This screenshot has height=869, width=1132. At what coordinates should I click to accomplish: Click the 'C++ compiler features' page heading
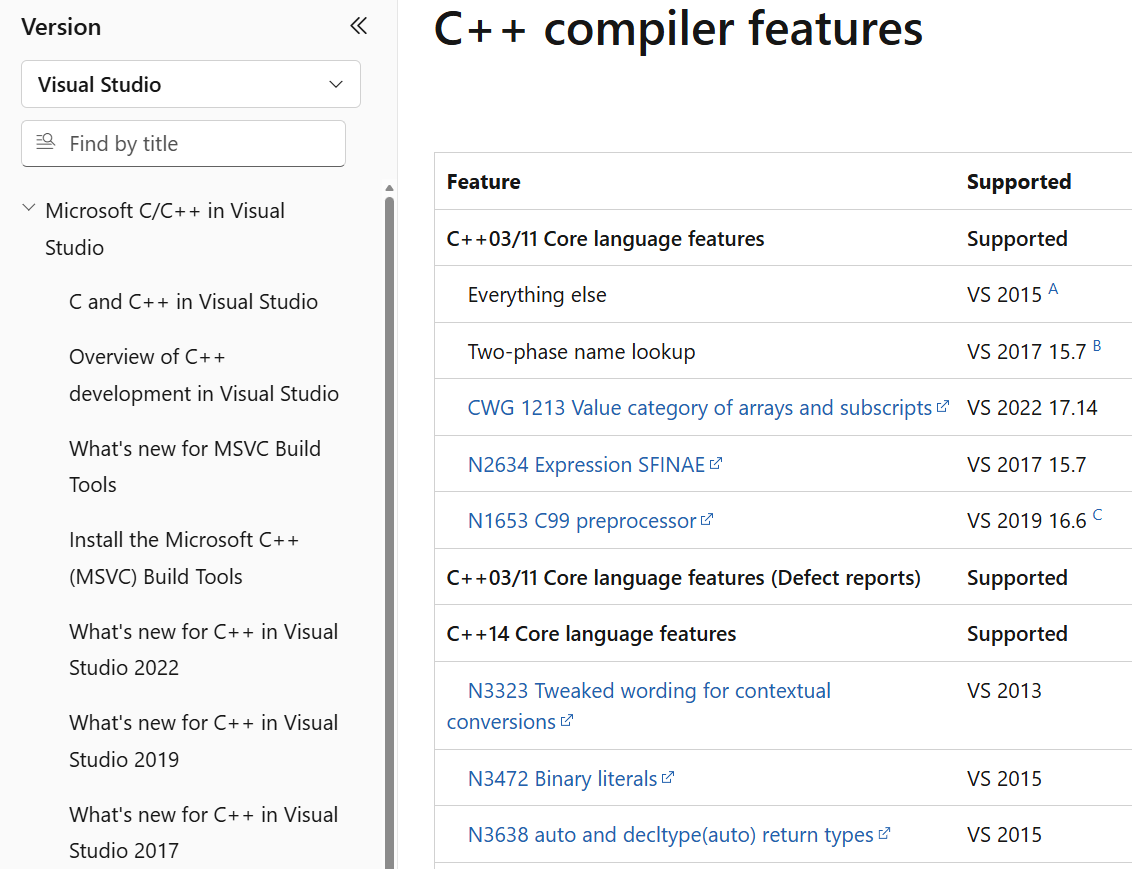click(x=678, y=30)
